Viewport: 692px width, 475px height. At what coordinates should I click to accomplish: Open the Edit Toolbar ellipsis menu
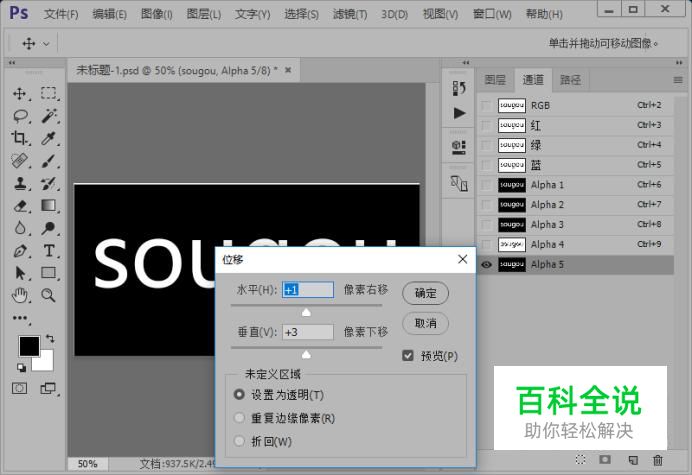20,318
